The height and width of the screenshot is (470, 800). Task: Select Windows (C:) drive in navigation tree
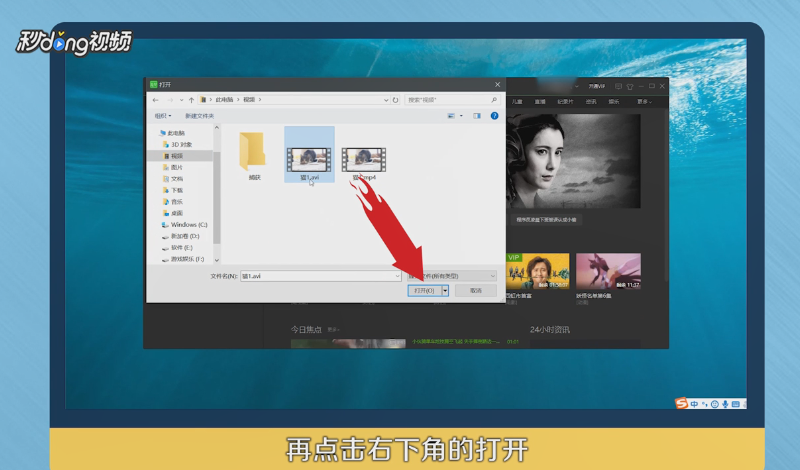[185, 225]
